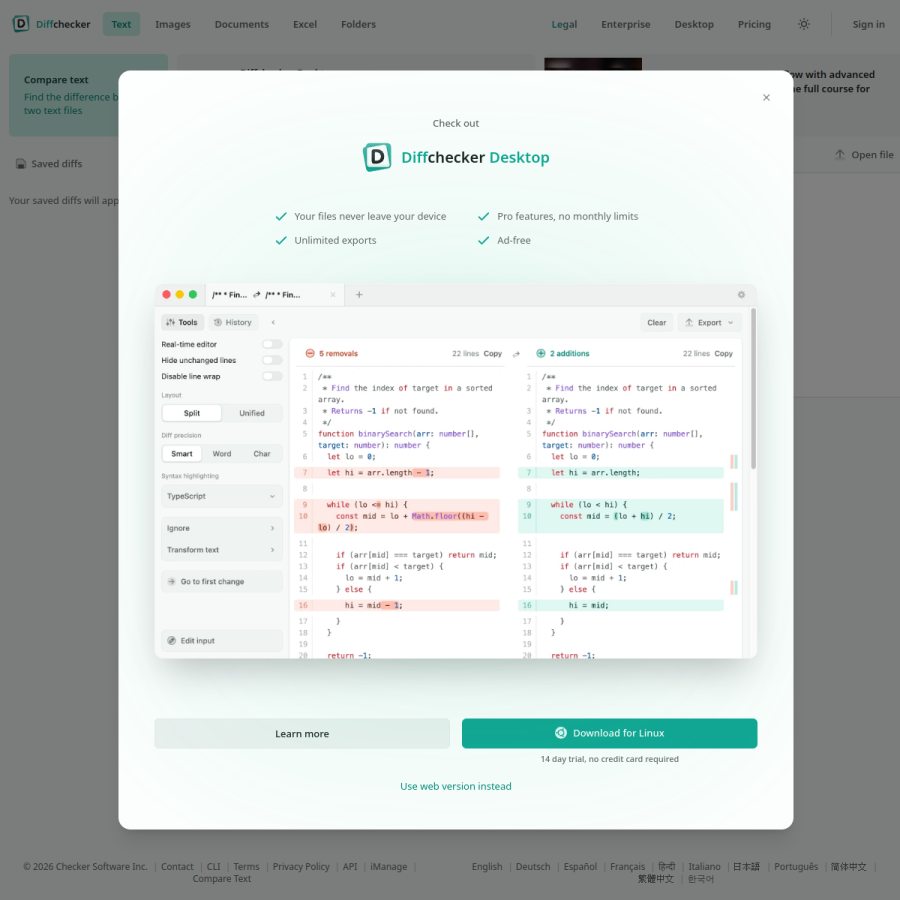This screenshot has height=900, width=900.
Task: Click the removals minus circle icon
Action: (x=310, y=354)
